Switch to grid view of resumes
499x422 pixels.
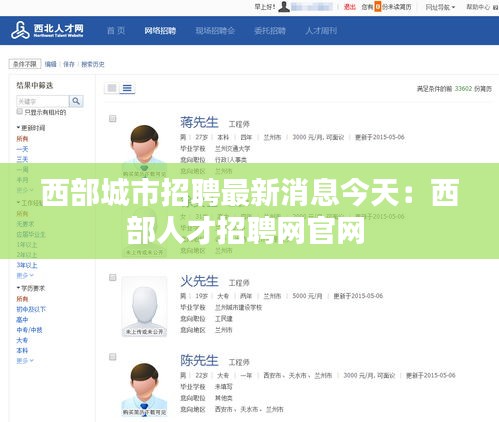tap(112, 88)
